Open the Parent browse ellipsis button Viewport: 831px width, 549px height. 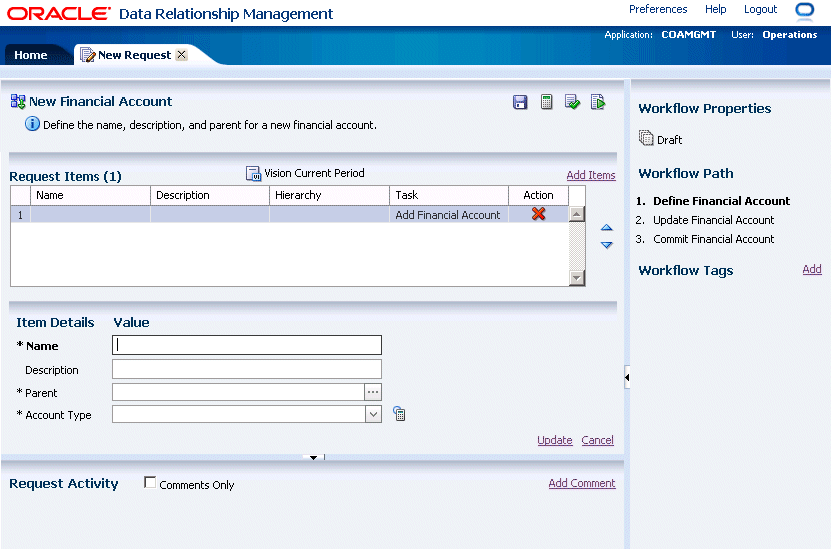(373, 392)
